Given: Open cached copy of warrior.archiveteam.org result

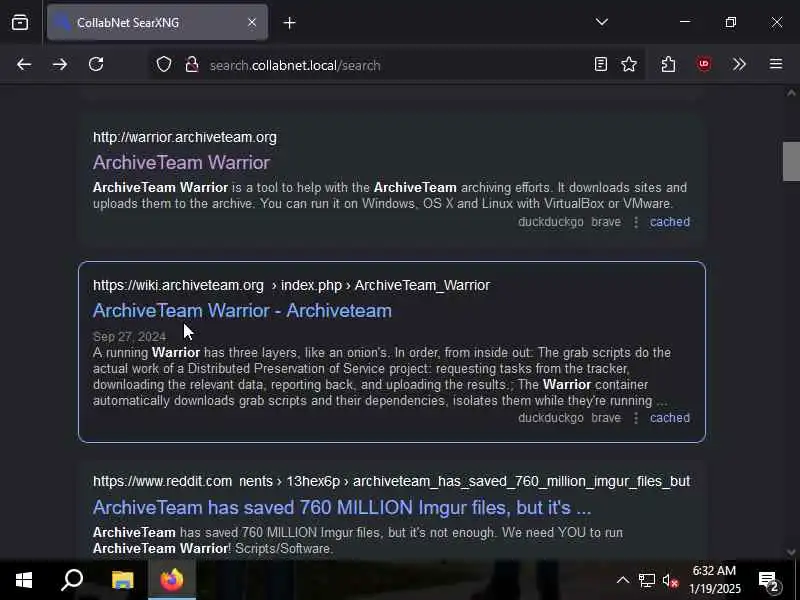Looking at the screenshot, I should (x=669, y=222).
